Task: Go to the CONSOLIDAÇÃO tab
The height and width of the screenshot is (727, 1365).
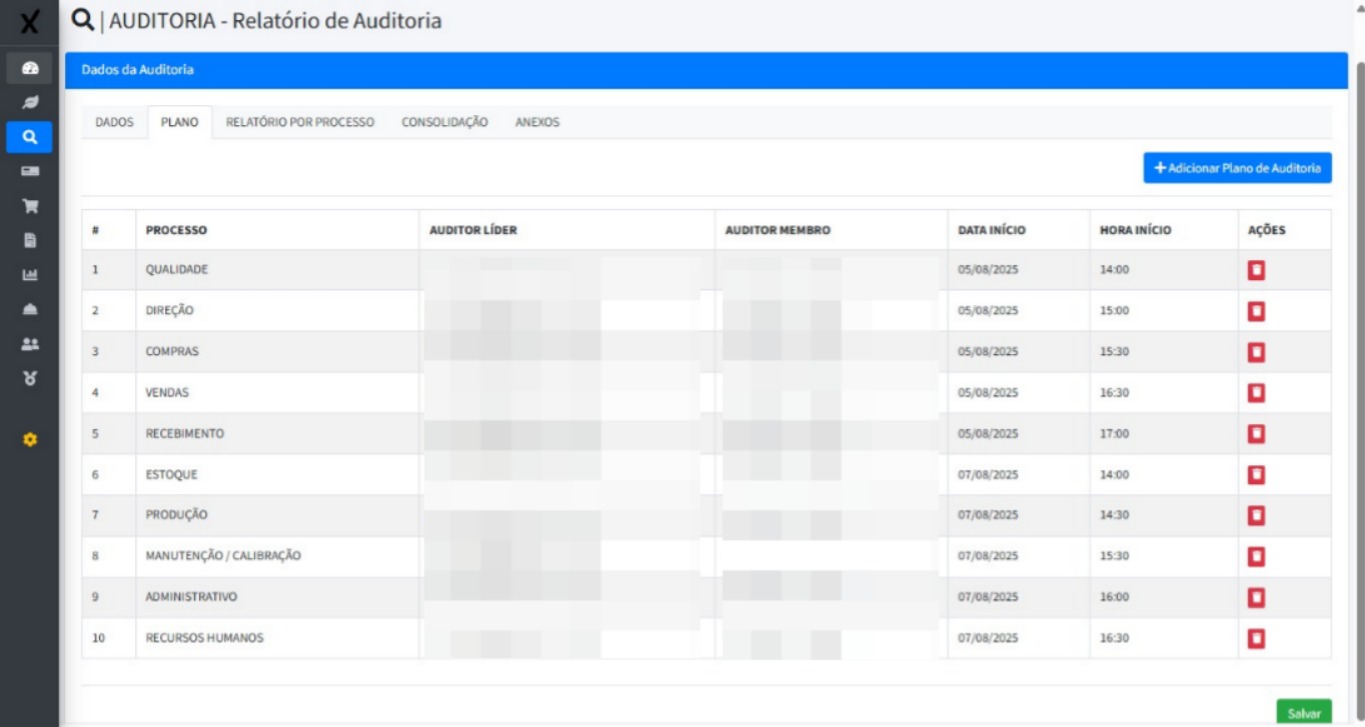Action: tap(444, 123)
